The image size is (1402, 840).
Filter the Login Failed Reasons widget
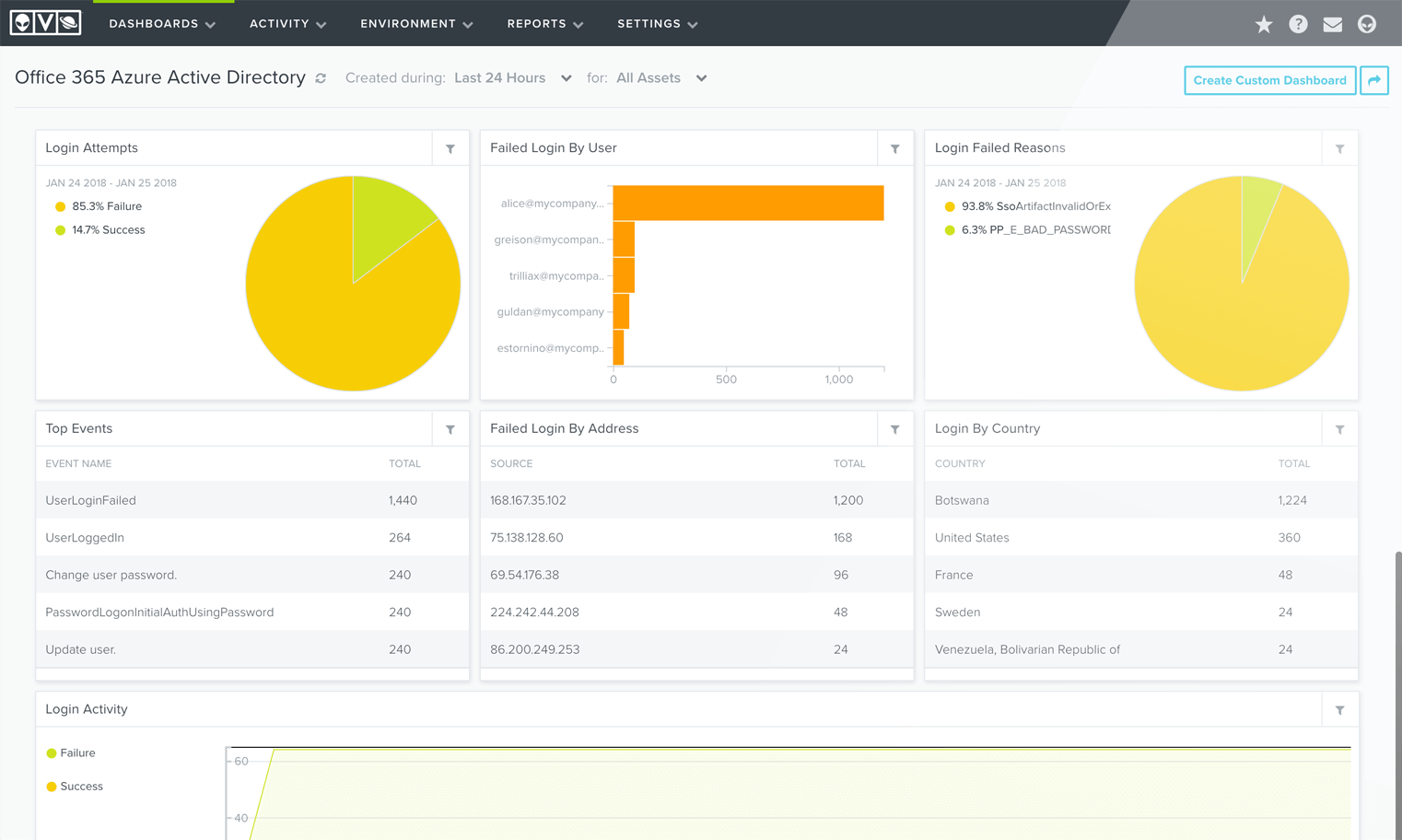pyautogui.click(x=1340, y=148)
